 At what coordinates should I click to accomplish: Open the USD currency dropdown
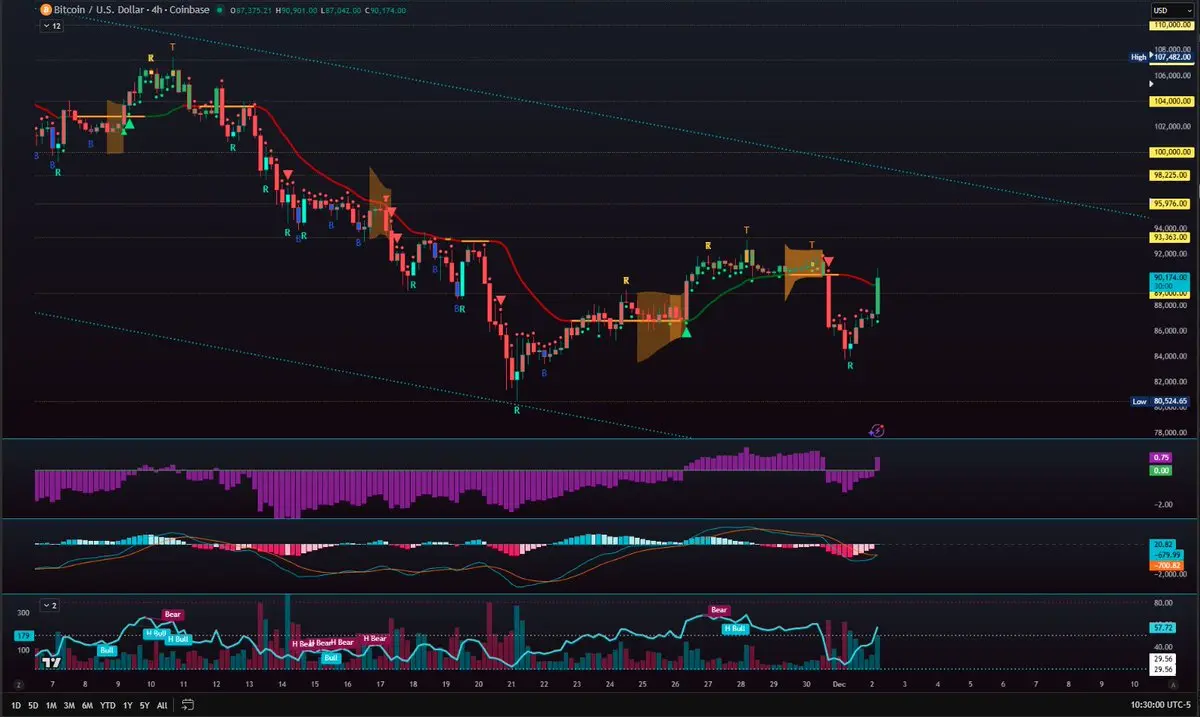(1164, 10)
